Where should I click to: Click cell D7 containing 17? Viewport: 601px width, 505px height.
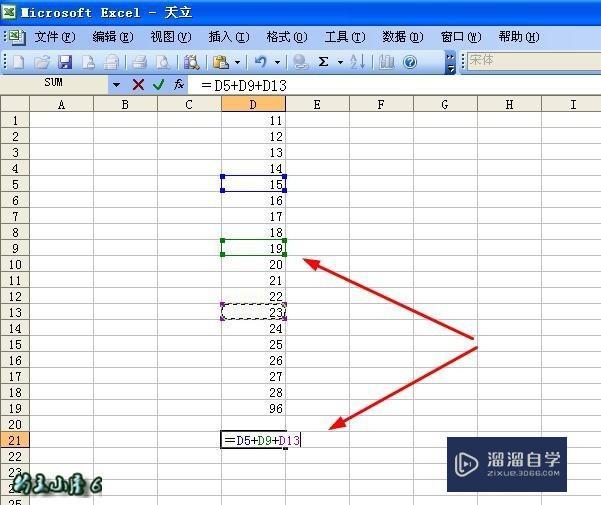click(253, 216)
